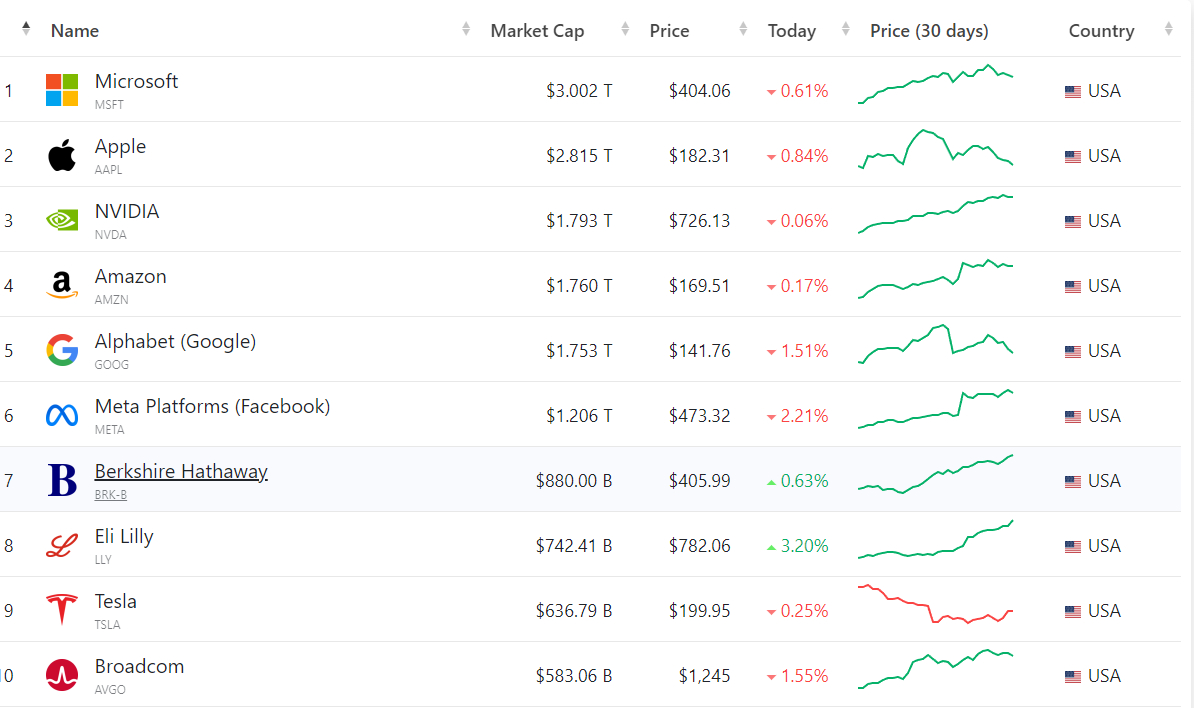Open the Berkshire Hathaway link
Screen dimensions: 1194x708
pos(181,471)
